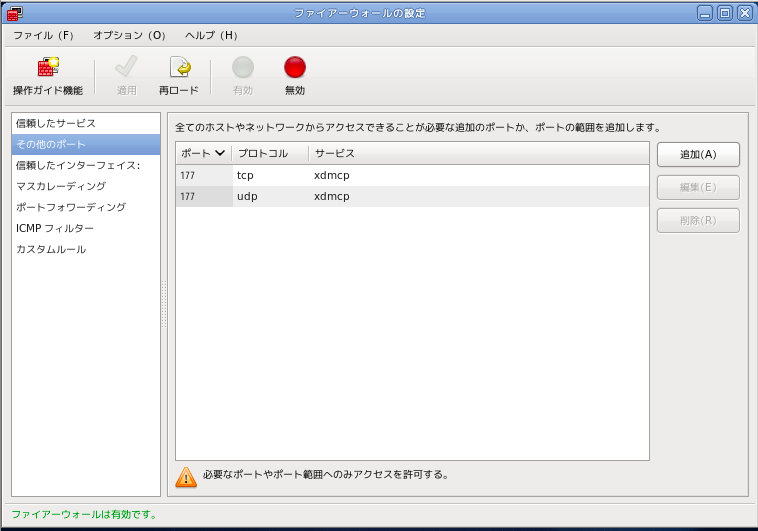
Task: Click the 有効 enable icon
Action: coord(242,68)
